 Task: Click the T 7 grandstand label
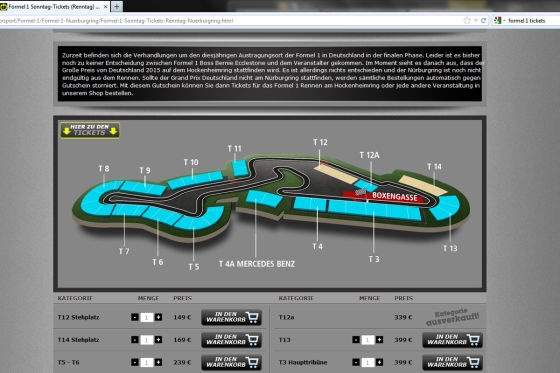click(124, 252)
